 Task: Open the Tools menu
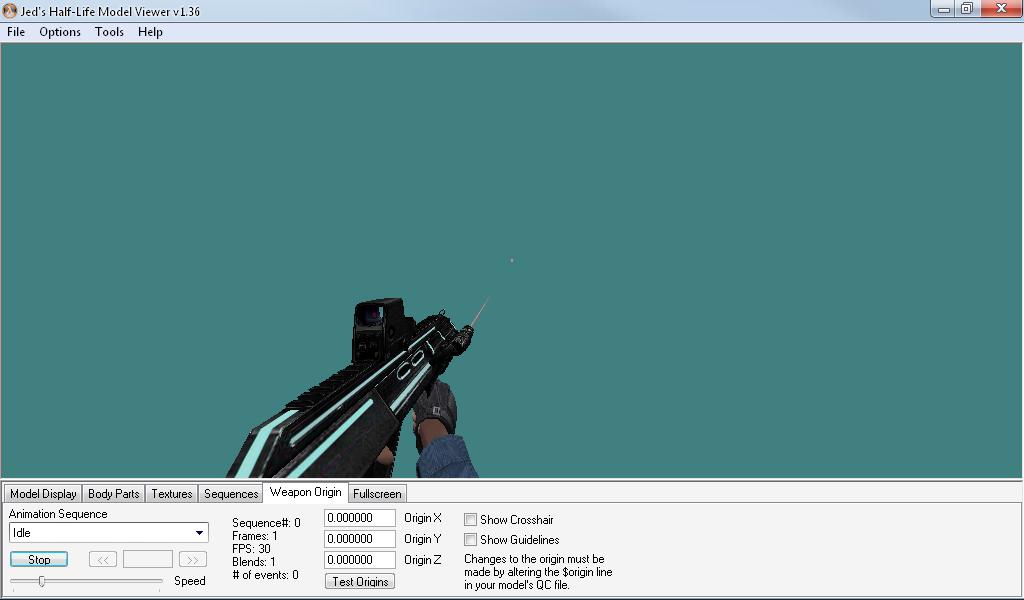pos(109,32)
